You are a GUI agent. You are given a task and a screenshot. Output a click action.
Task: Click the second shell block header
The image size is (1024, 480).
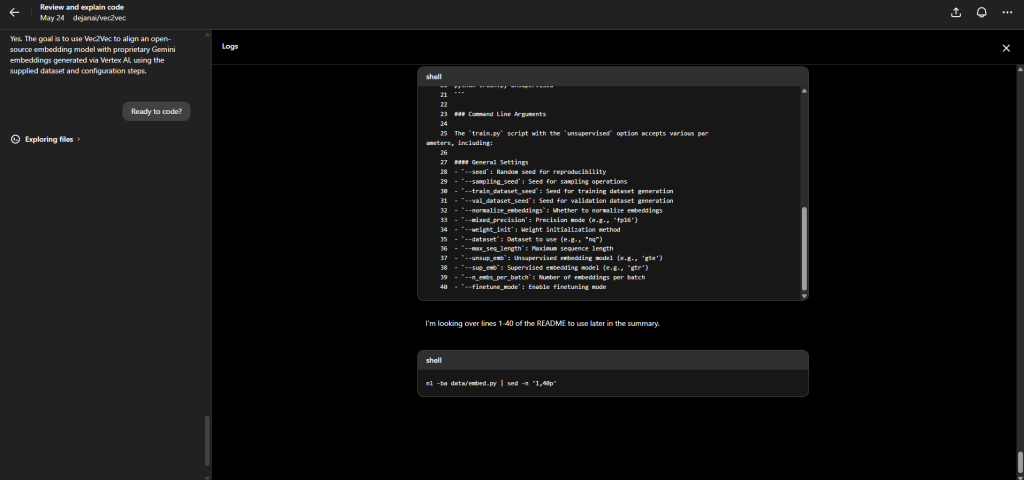click(x=613, y=360)
